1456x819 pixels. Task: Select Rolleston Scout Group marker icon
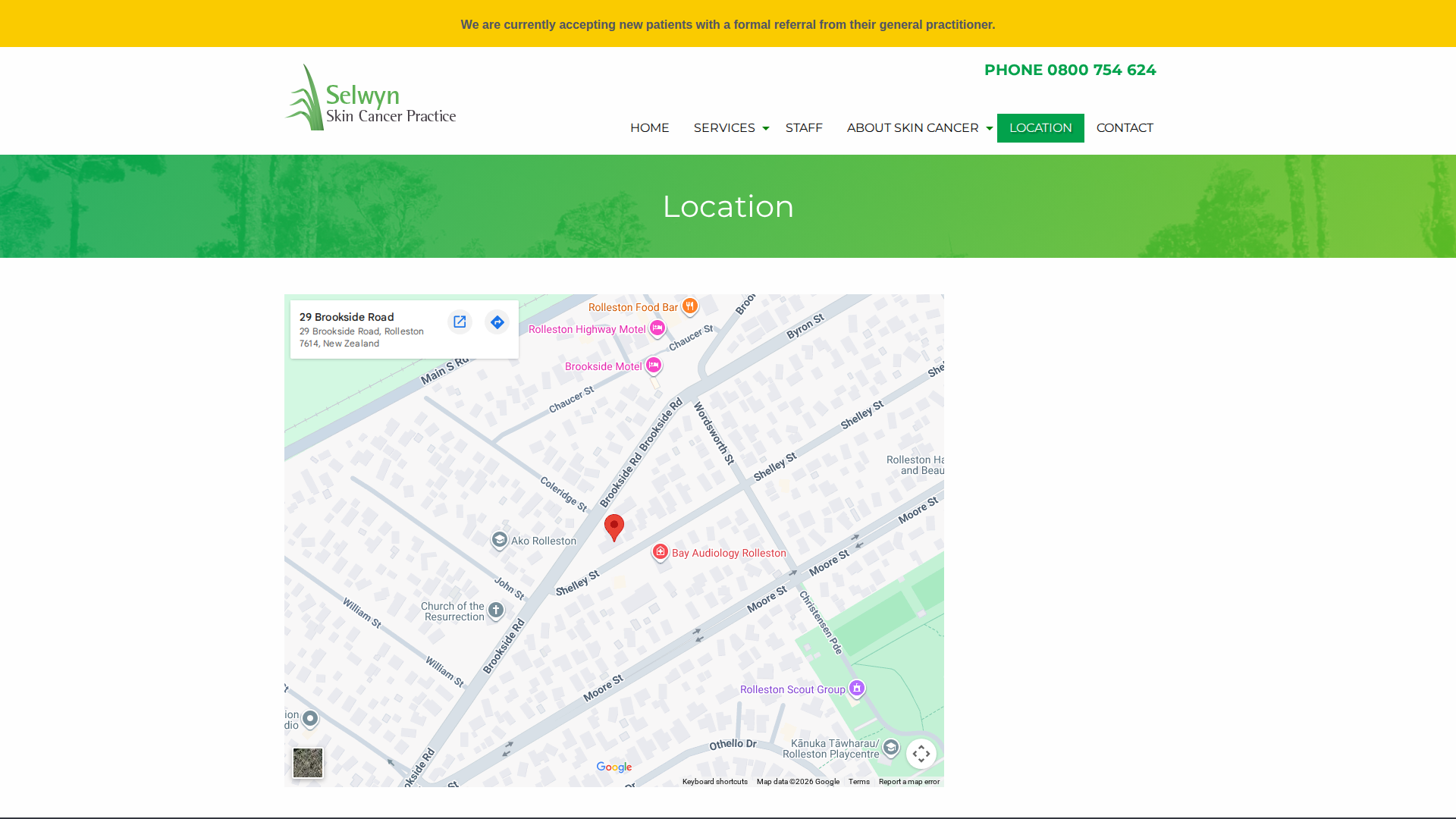pyautogui.click(x=857, y=689)
